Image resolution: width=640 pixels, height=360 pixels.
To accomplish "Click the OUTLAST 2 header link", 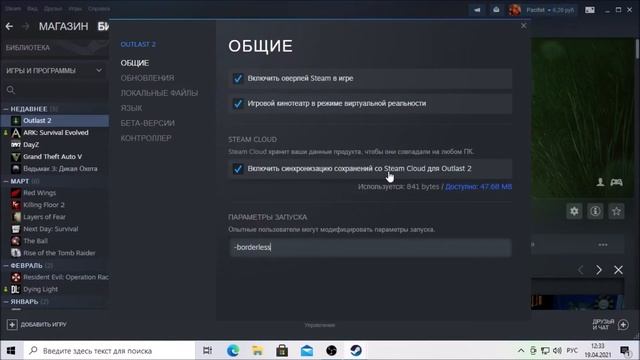I will (x=138, y=44).
